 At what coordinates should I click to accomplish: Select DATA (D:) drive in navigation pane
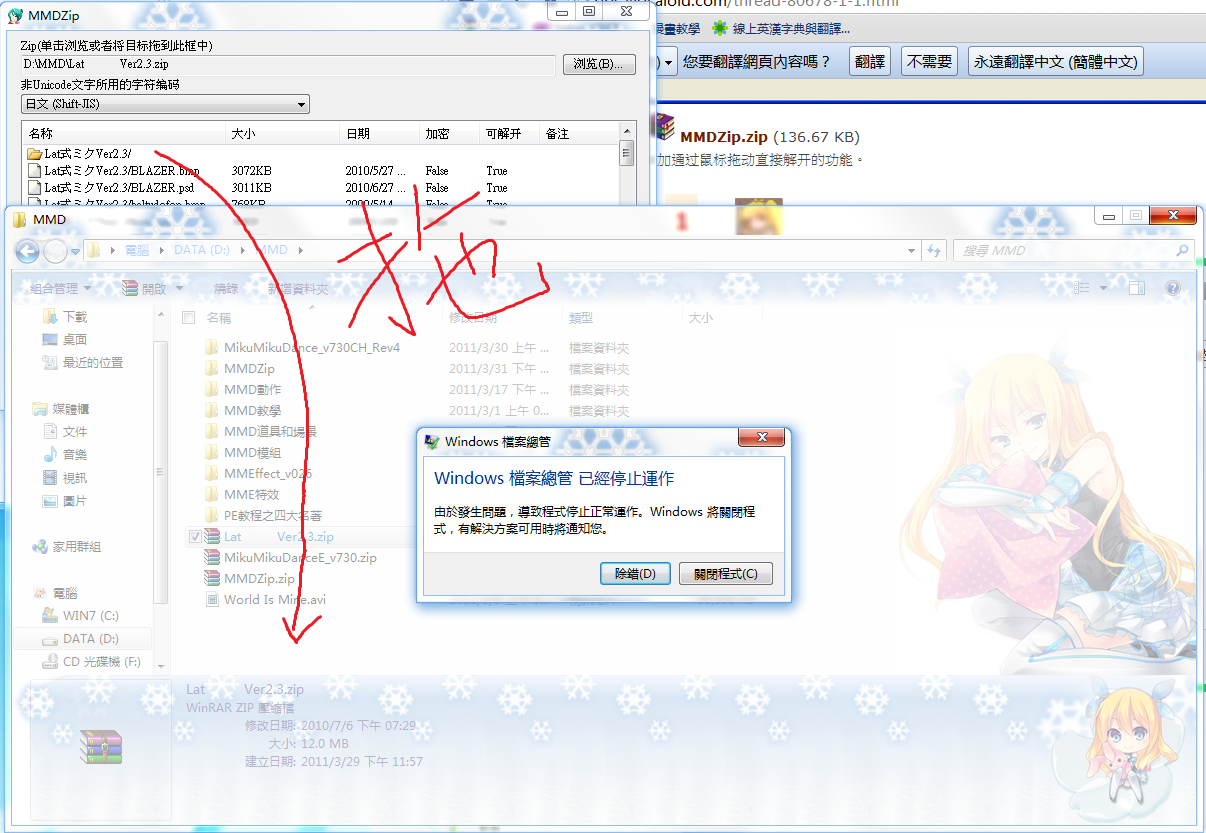[82, 638]
